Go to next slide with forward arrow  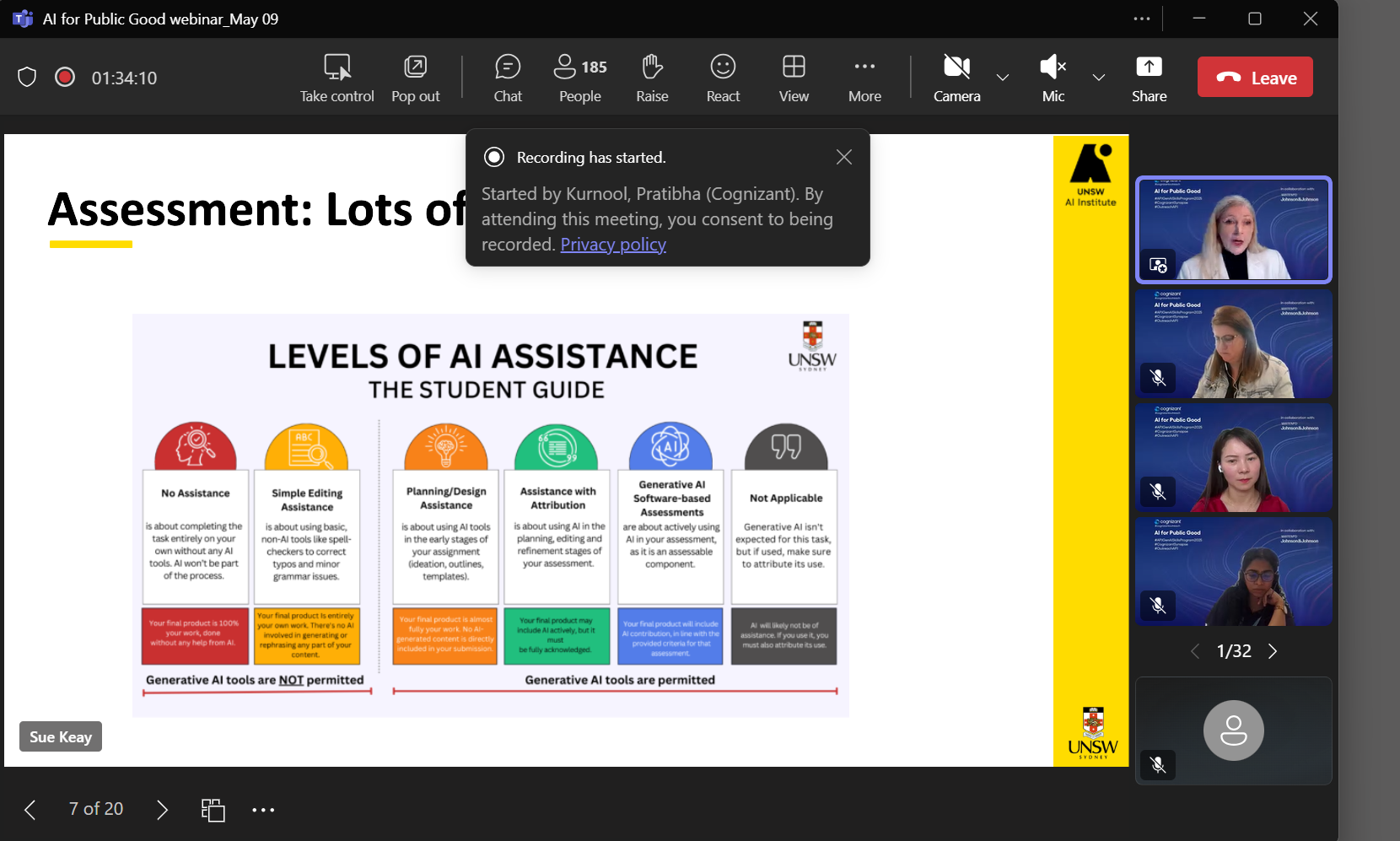(162, 809)
